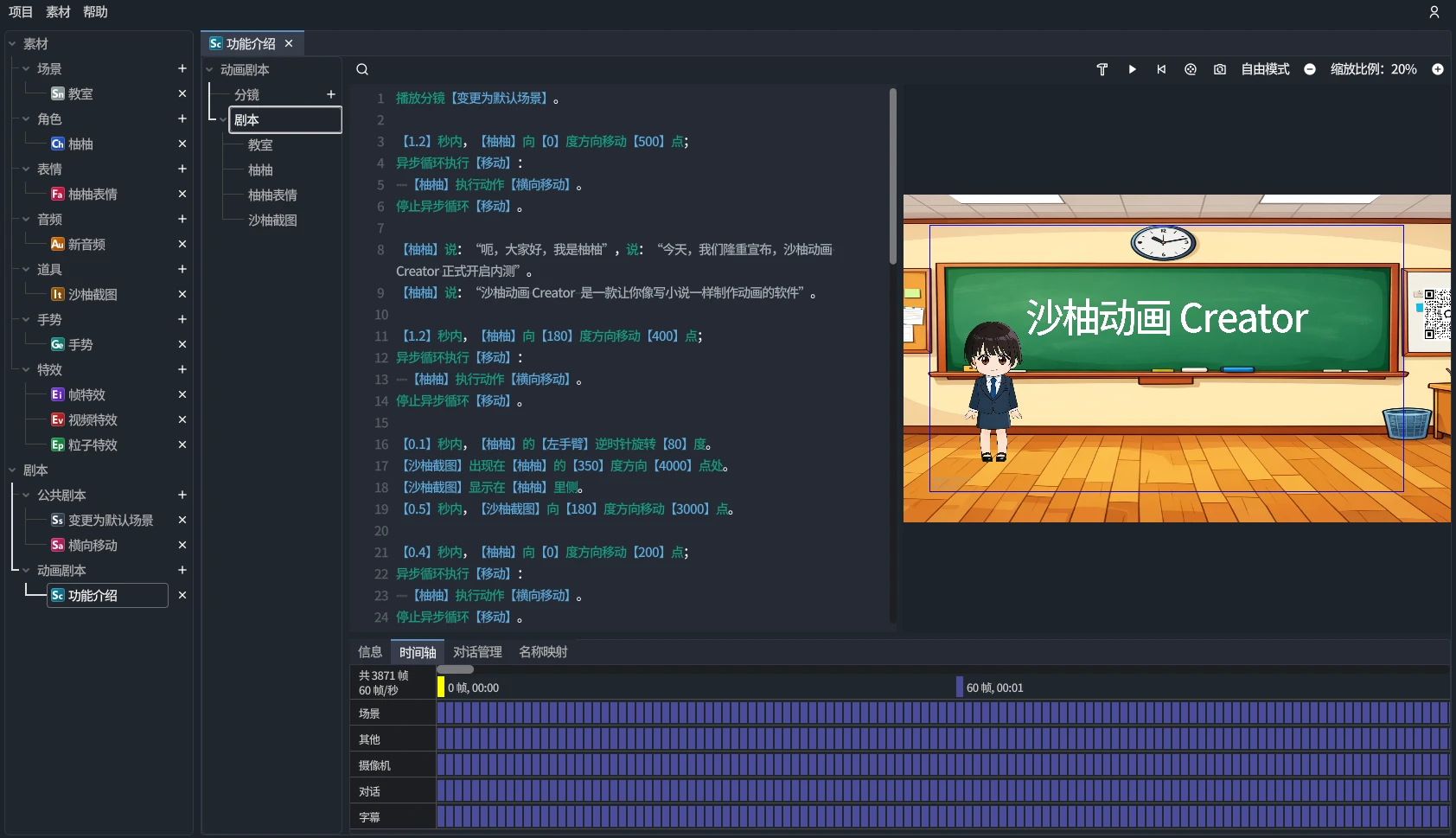Click the film reel export icon

1191,69
